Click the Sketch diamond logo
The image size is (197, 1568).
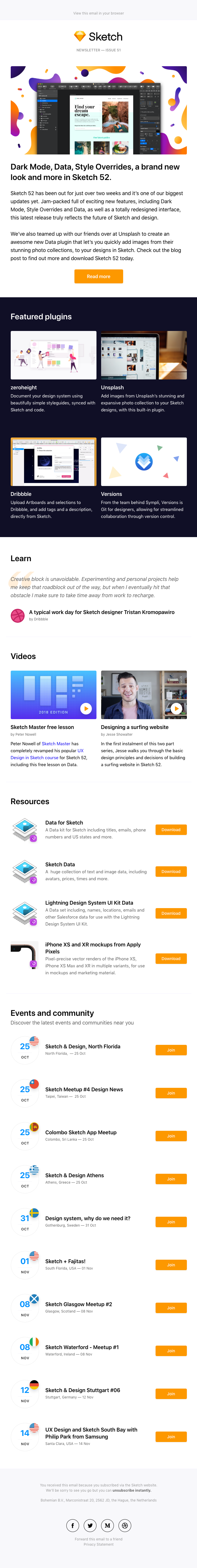[80, 37]
